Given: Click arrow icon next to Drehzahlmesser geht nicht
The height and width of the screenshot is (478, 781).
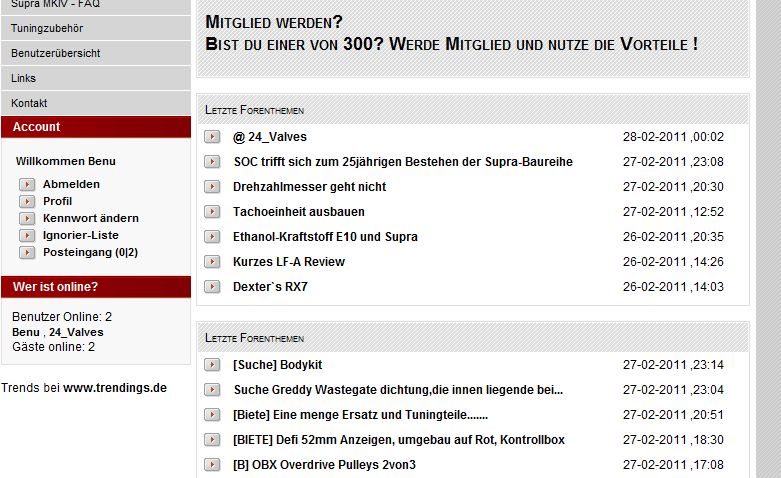Looking at the screenshot, I should 212,186.
